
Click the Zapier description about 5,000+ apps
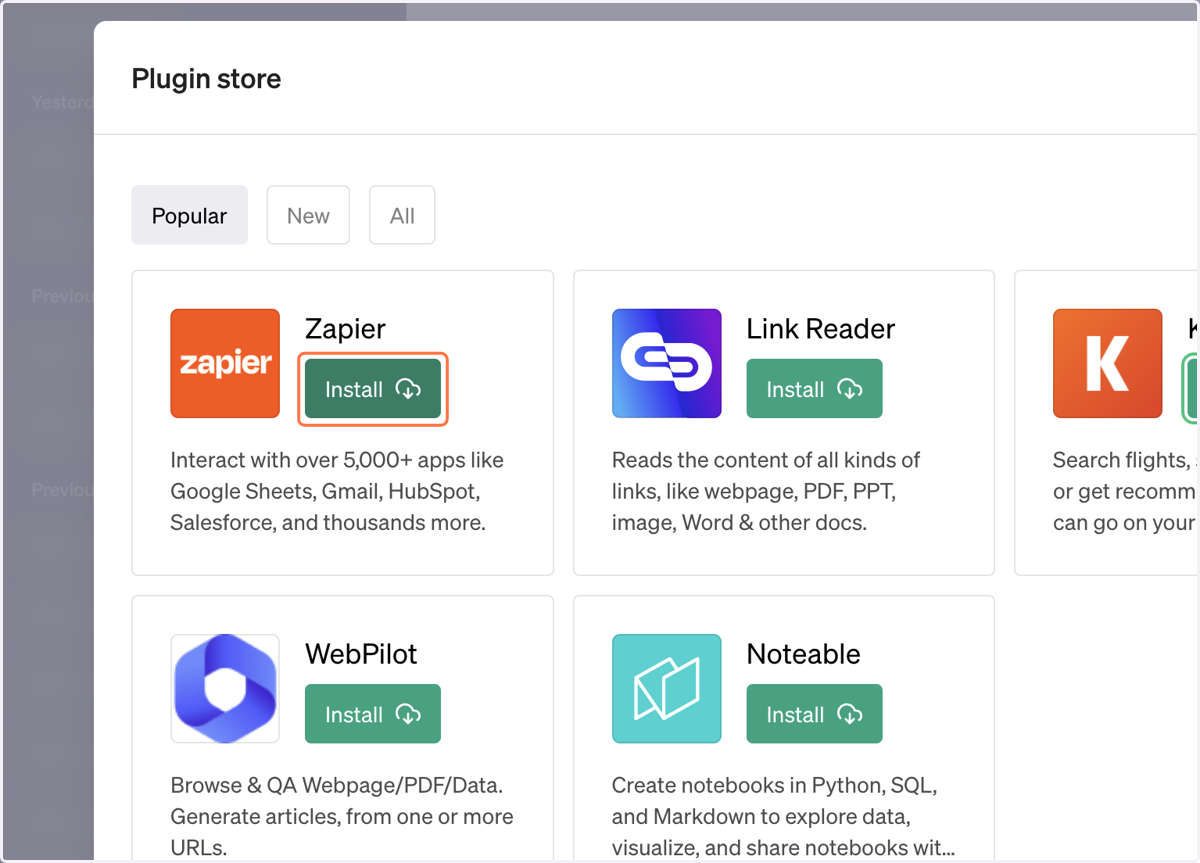338,491
